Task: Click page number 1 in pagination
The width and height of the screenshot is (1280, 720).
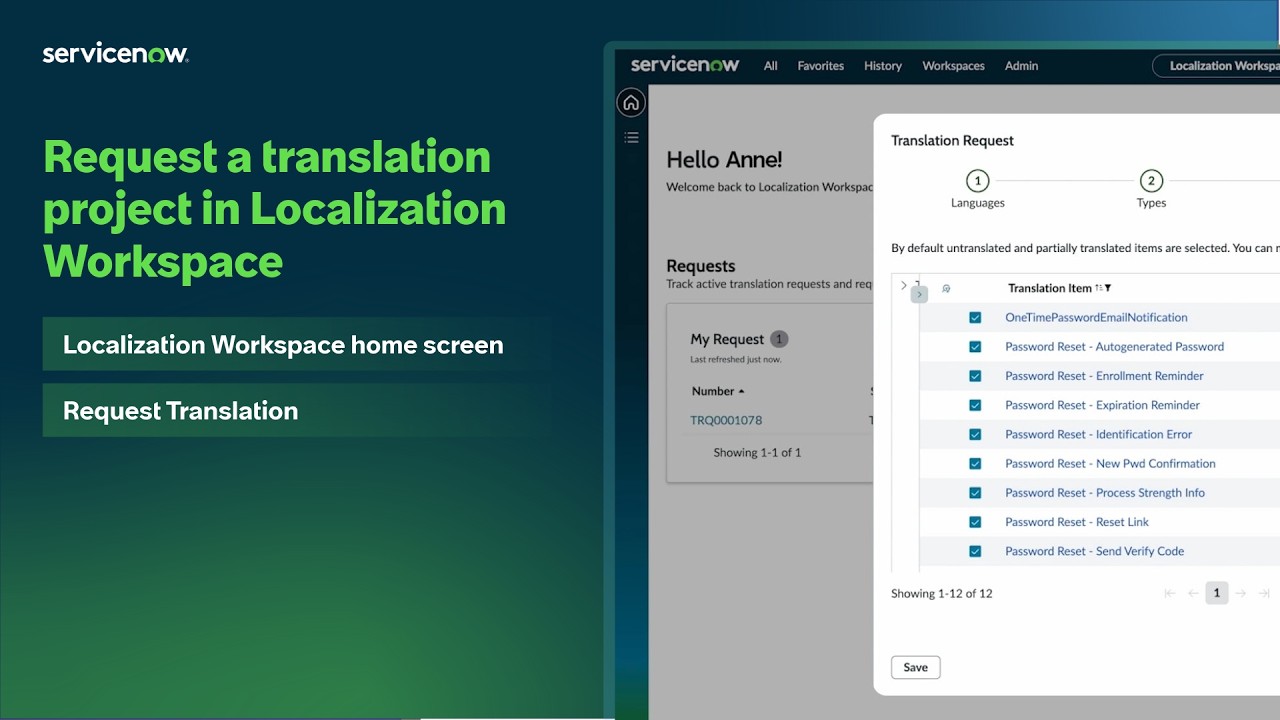Action: [x=1216, y=593]
